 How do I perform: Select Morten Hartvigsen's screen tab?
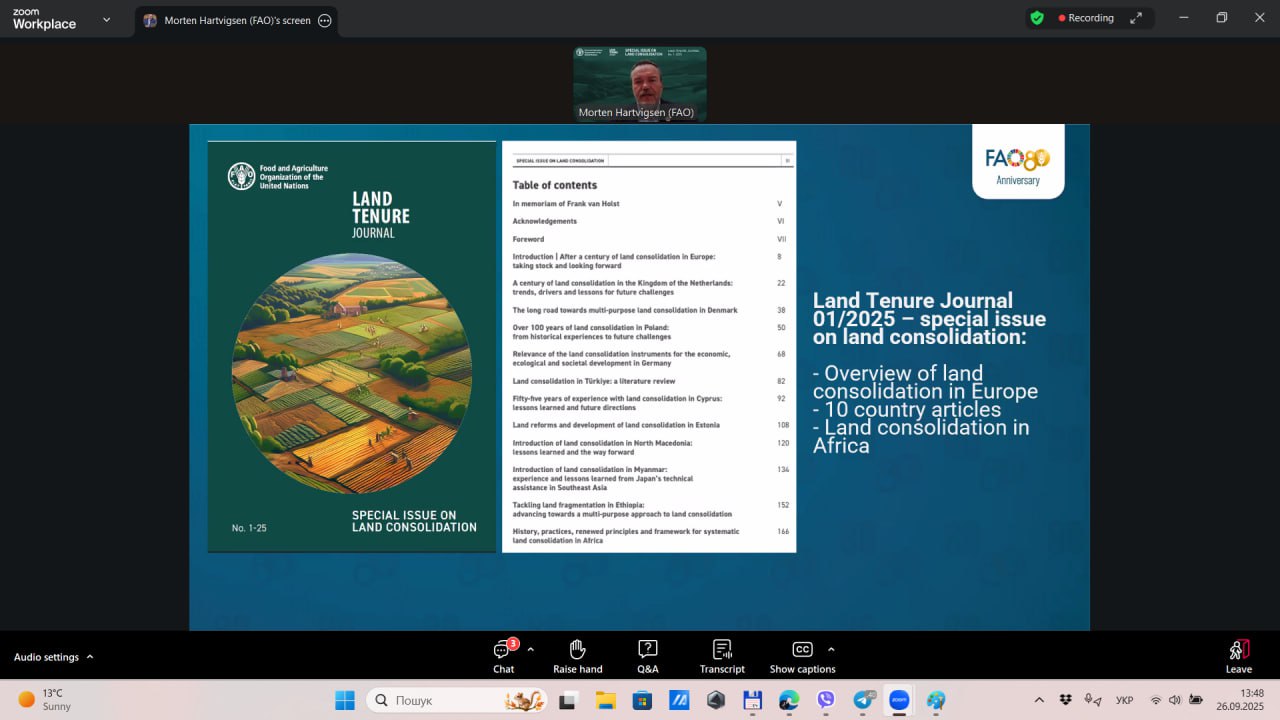click(x=228, y=21)
